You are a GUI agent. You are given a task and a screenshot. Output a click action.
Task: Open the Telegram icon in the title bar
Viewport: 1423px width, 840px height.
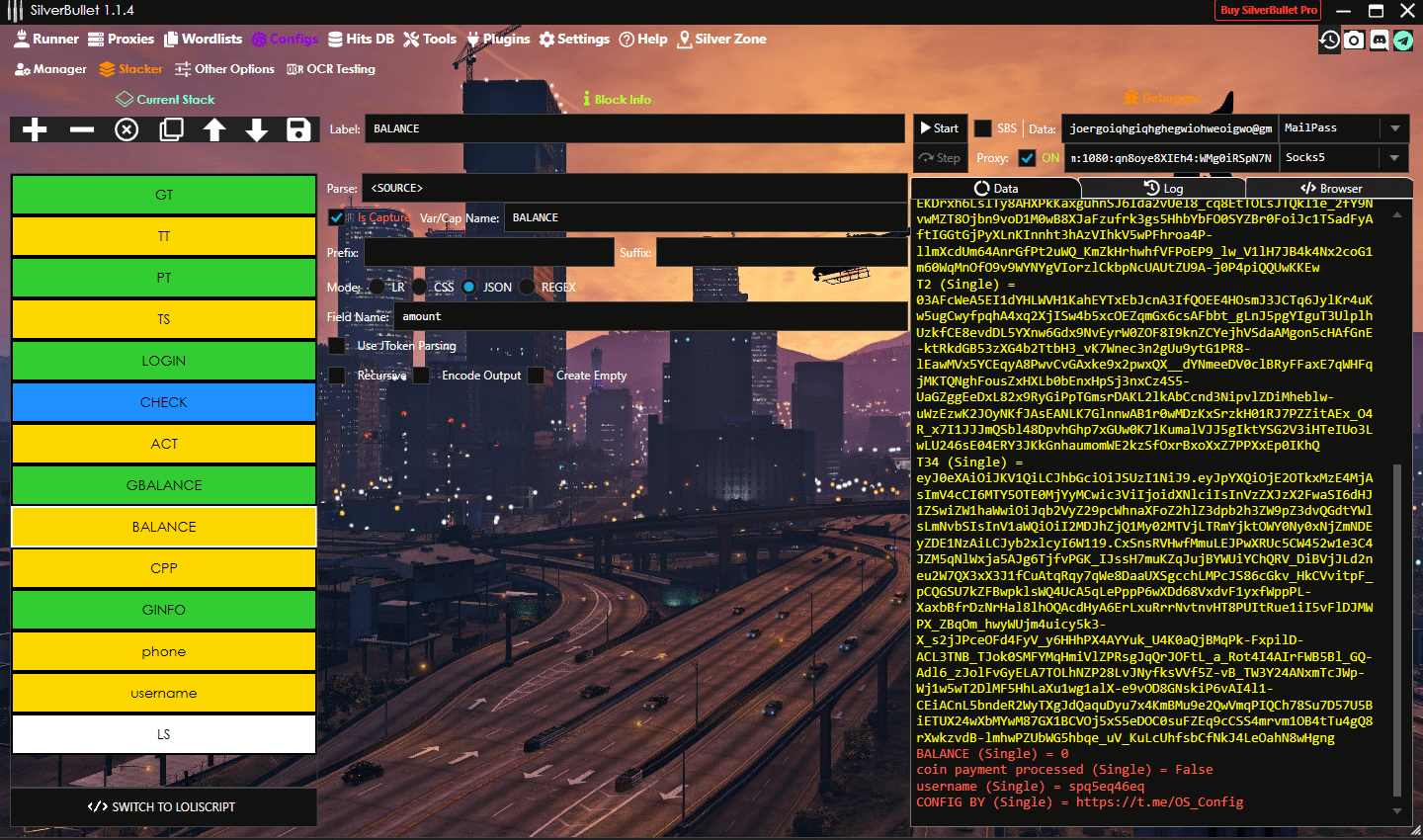point(1404,40)
